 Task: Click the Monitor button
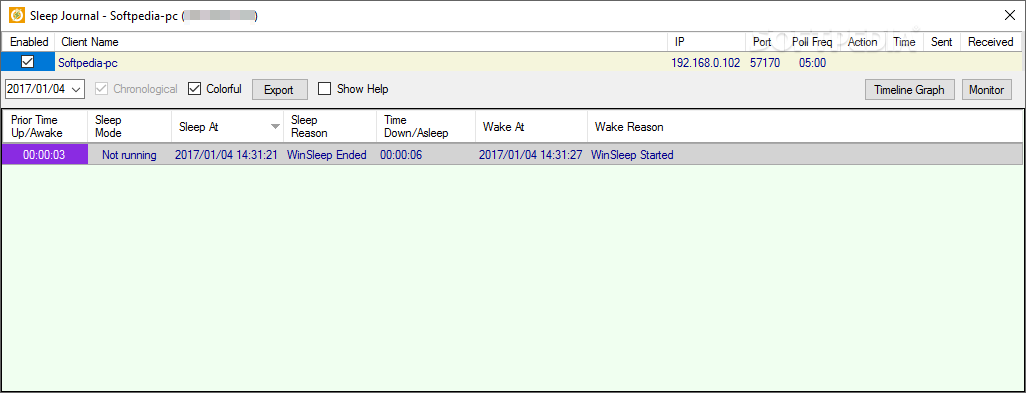pos(987,90)
